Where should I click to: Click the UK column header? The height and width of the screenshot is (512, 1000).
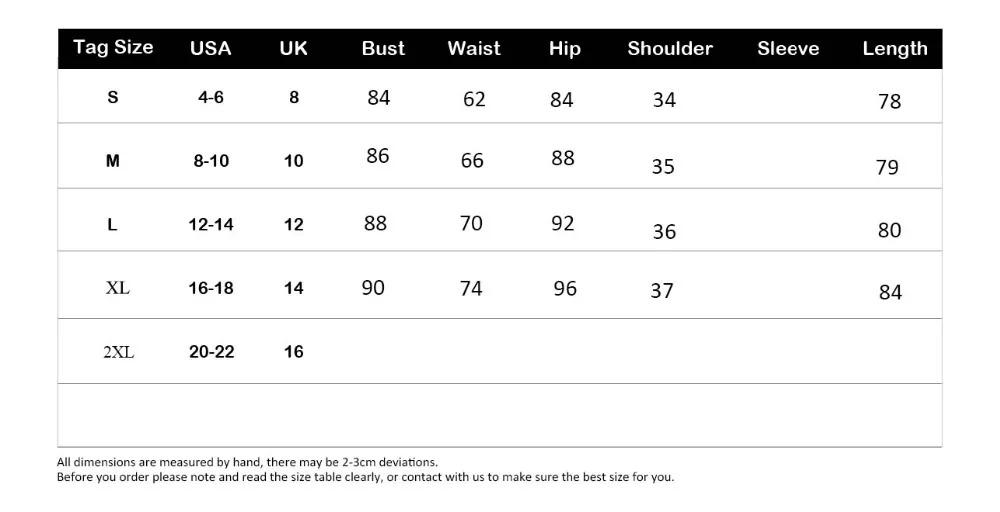[293, 48]
